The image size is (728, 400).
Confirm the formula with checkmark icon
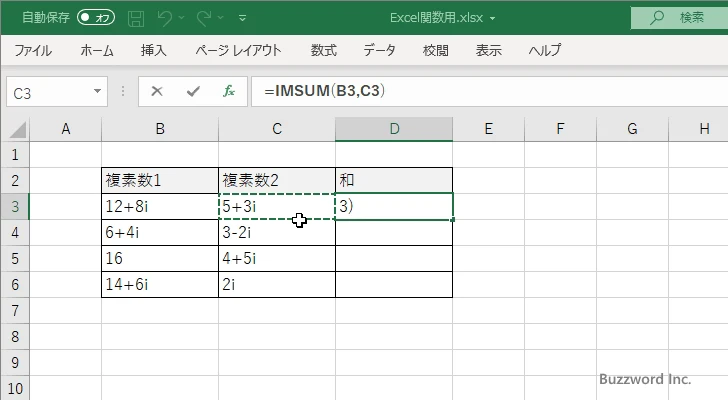193,91
